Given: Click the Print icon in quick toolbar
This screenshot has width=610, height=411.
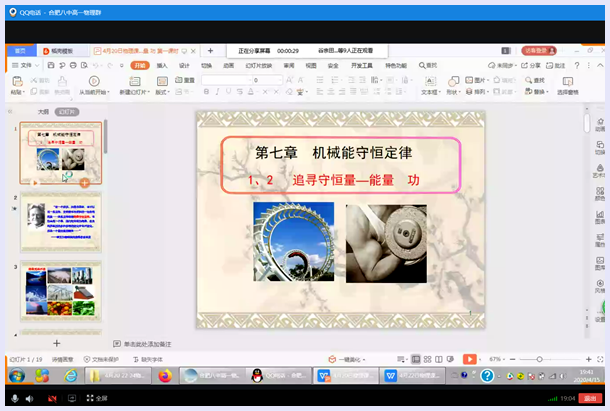Looking at the screenshot, I should 73,65.
